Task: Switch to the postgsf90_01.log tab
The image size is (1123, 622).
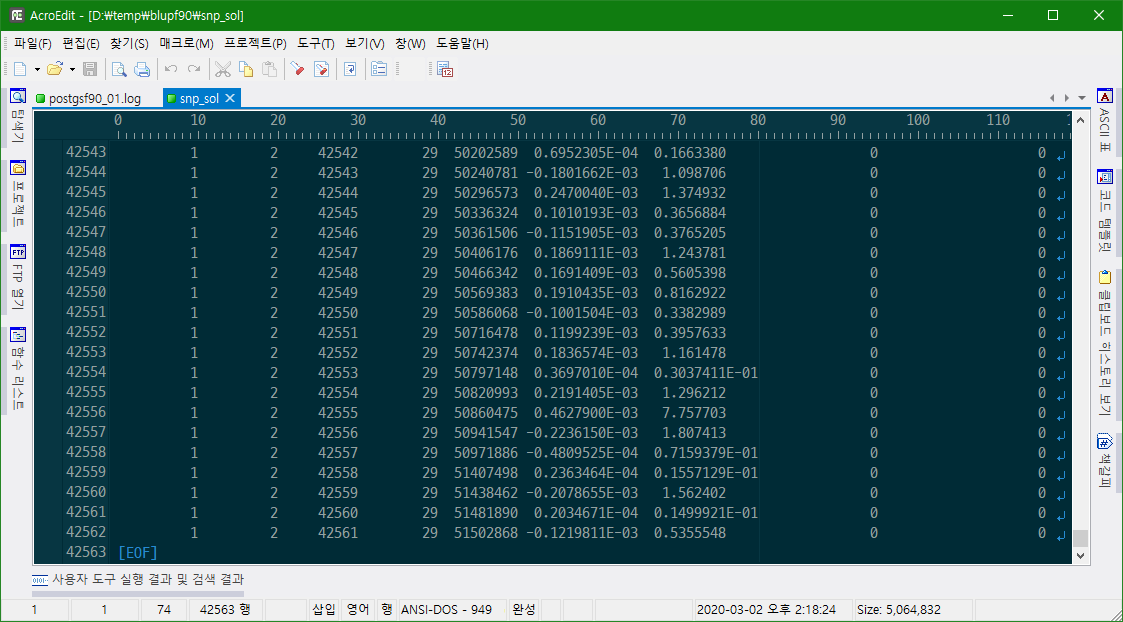Action: click(88, 98)
